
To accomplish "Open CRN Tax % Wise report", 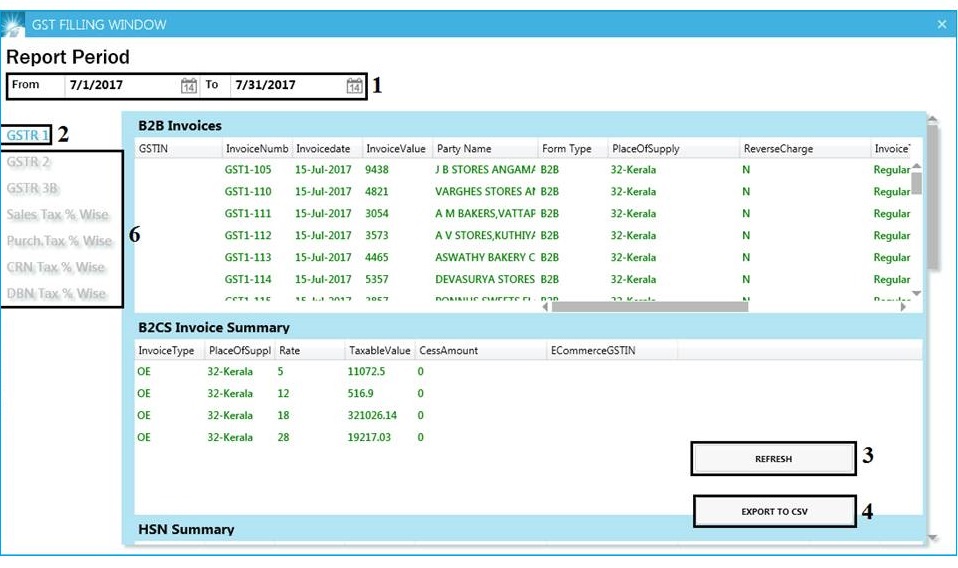I will (x=56, y=267).
